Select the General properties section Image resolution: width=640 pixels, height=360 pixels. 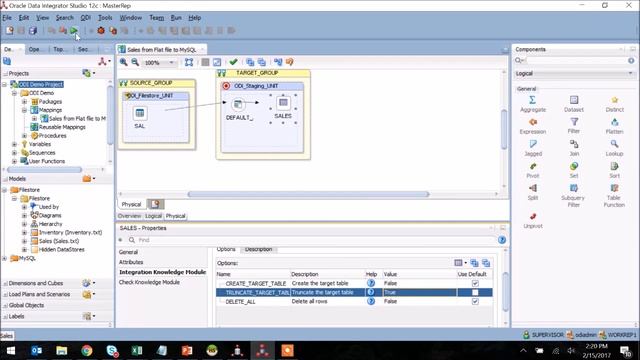[x=128, y=252]
